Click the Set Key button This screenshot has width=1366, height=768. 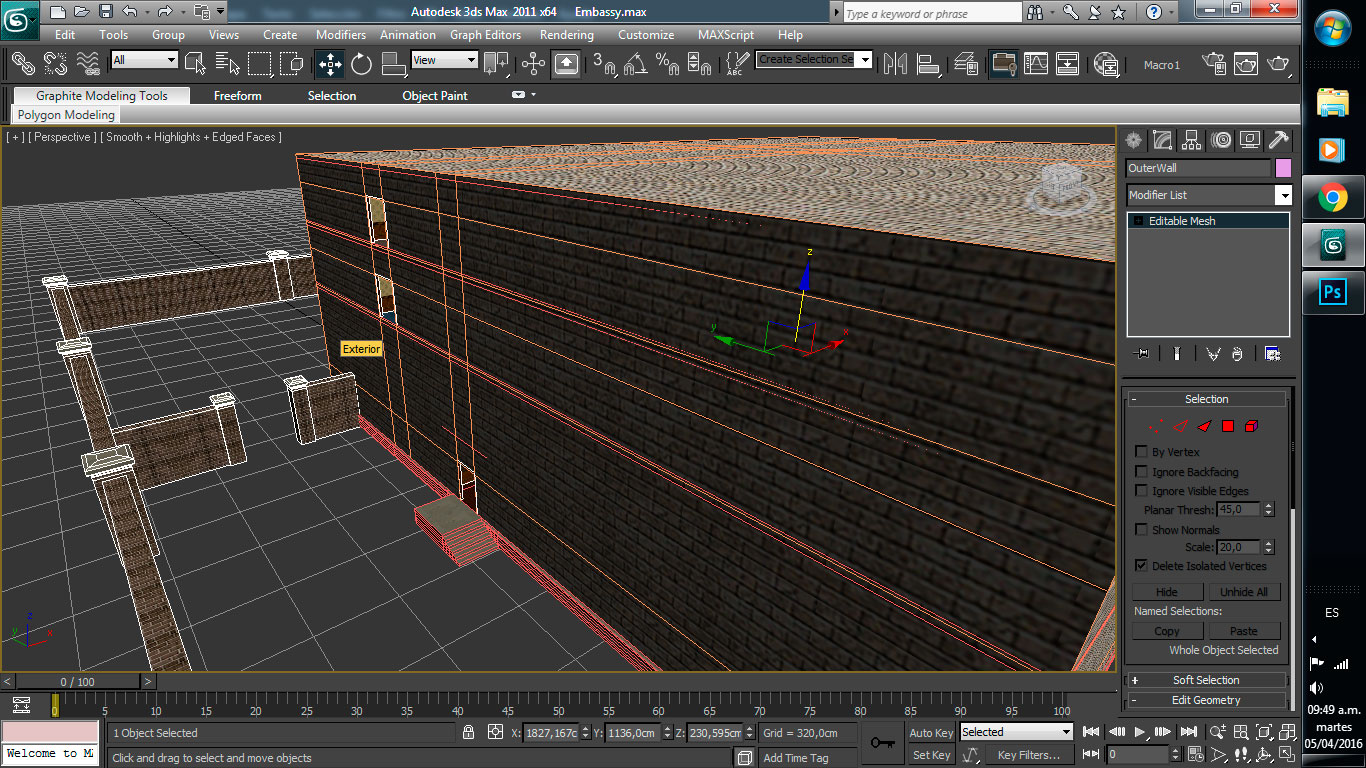point(931,755)
